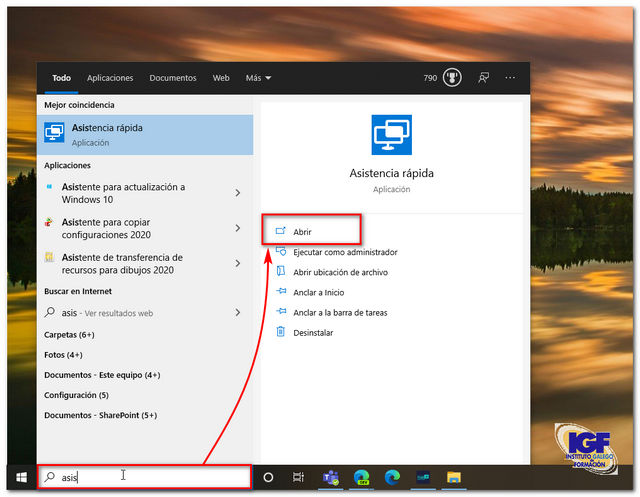This screenshot has width=640, height=497.
Task: Open File Explorer from the taskbar
Action: pyautogui.click(x=452, y=477)
